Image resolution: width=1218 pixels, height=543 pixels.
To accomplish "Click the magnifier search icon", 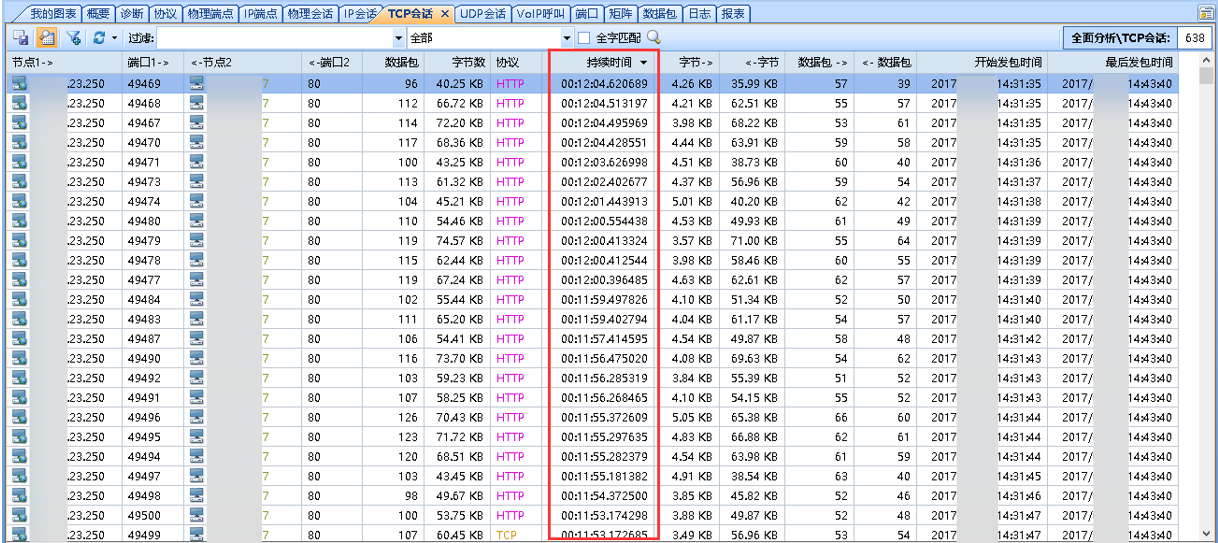I will click(x=654, y=38).
